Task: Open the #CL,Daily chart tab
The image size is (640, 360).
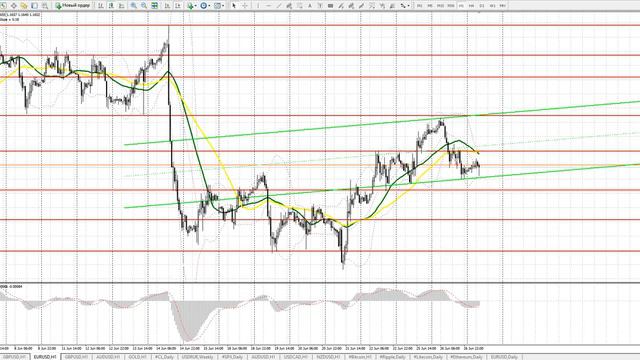Action: 164,357
